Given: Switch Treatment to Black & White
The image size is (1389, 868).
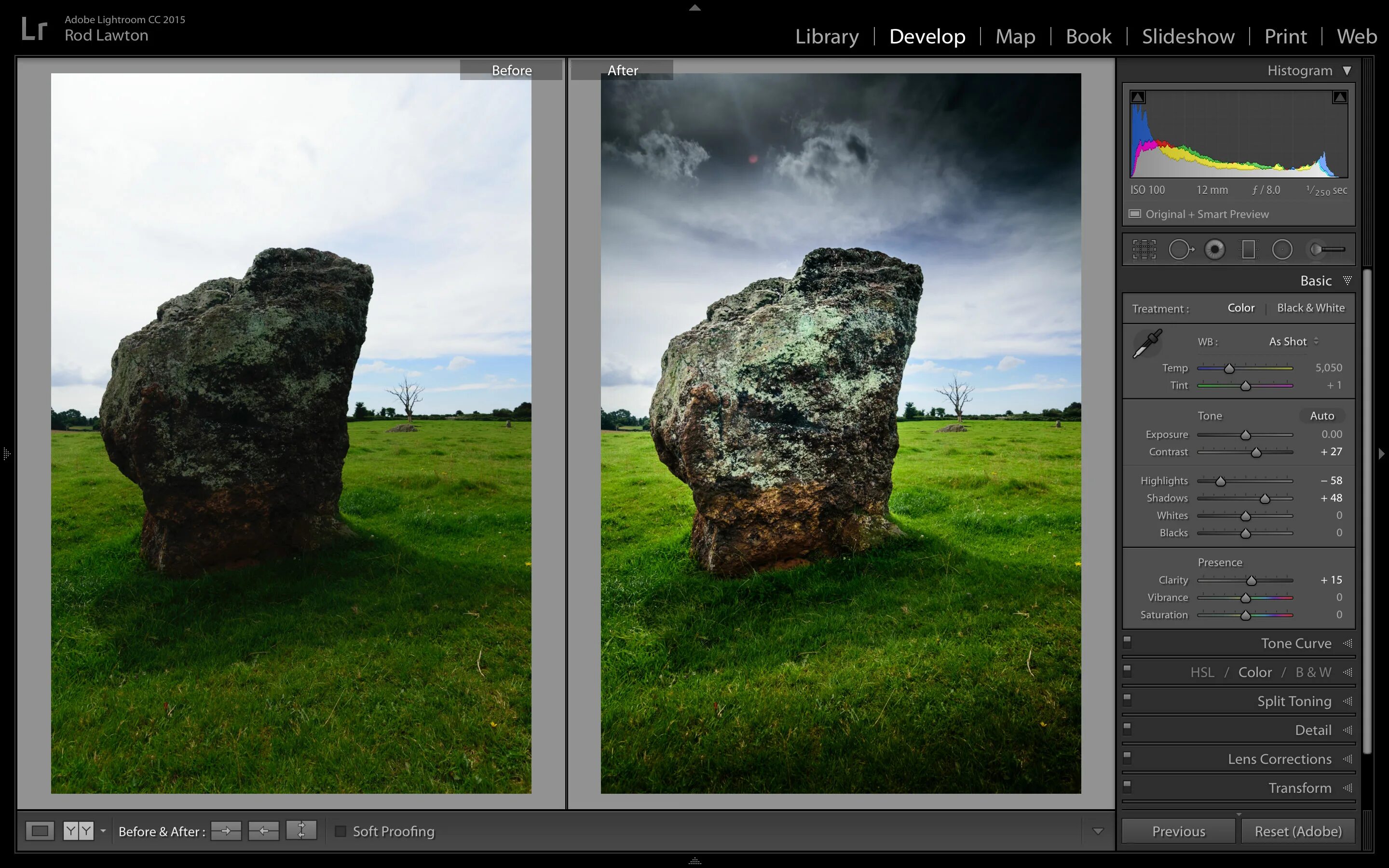Looking at the screenshot, I should point(1310,308).
